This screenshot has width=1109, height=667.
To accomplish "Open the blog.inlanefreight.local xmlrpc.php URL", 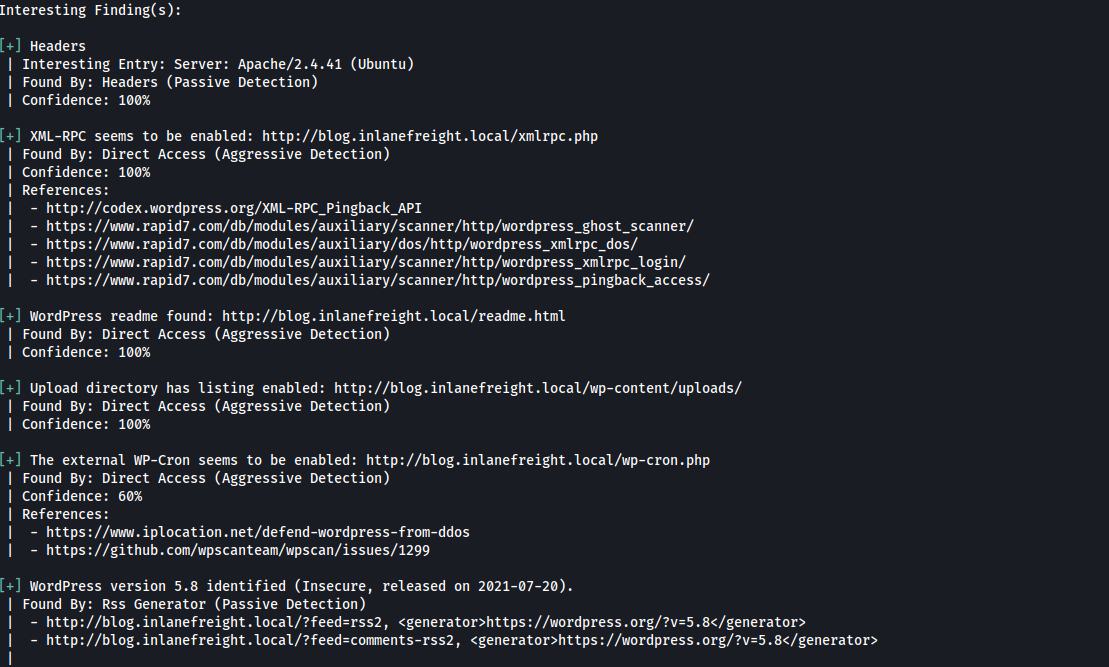I will point(430,136).
